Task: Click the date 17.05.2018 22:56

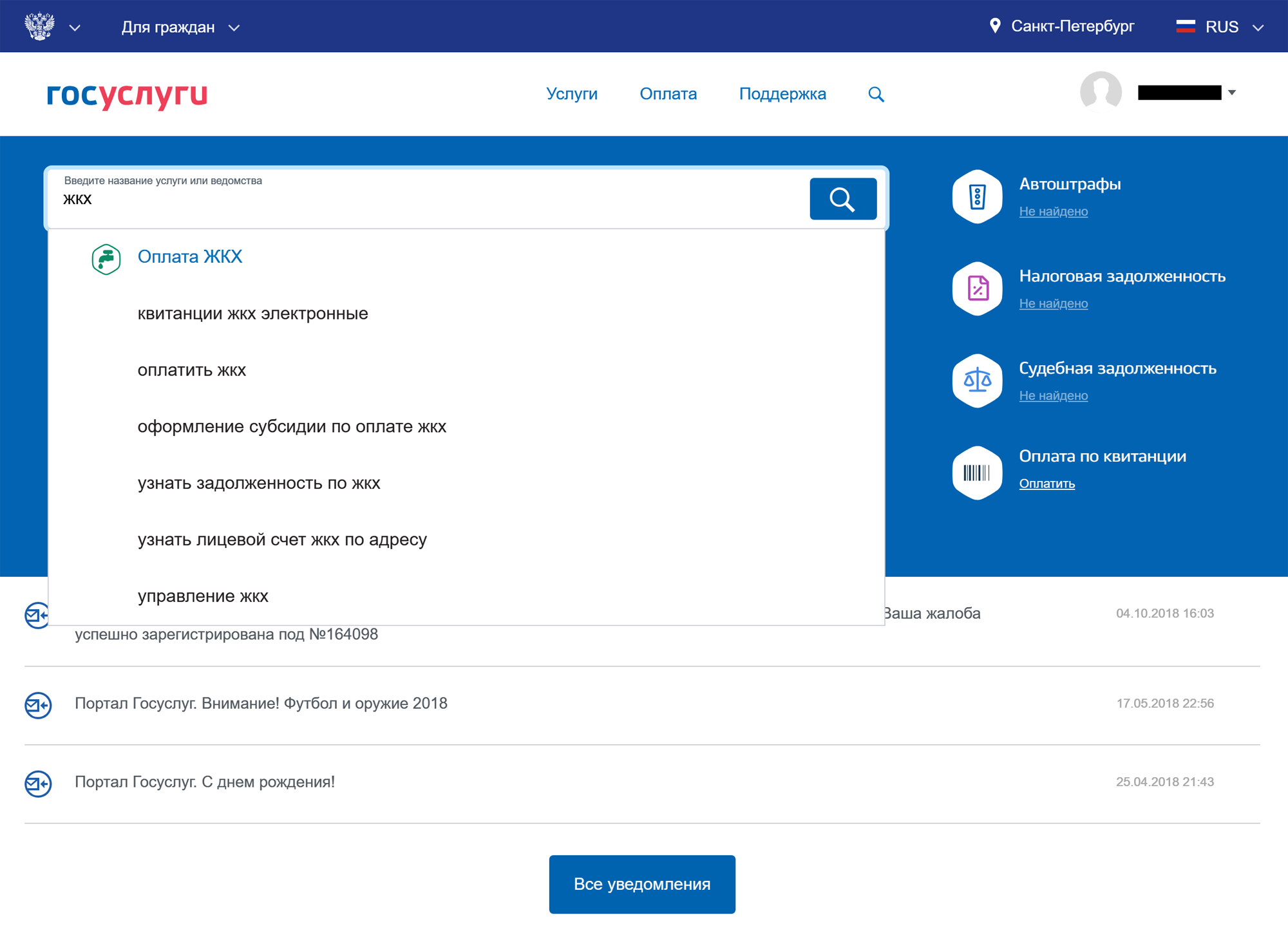Action: (1164, 703)
